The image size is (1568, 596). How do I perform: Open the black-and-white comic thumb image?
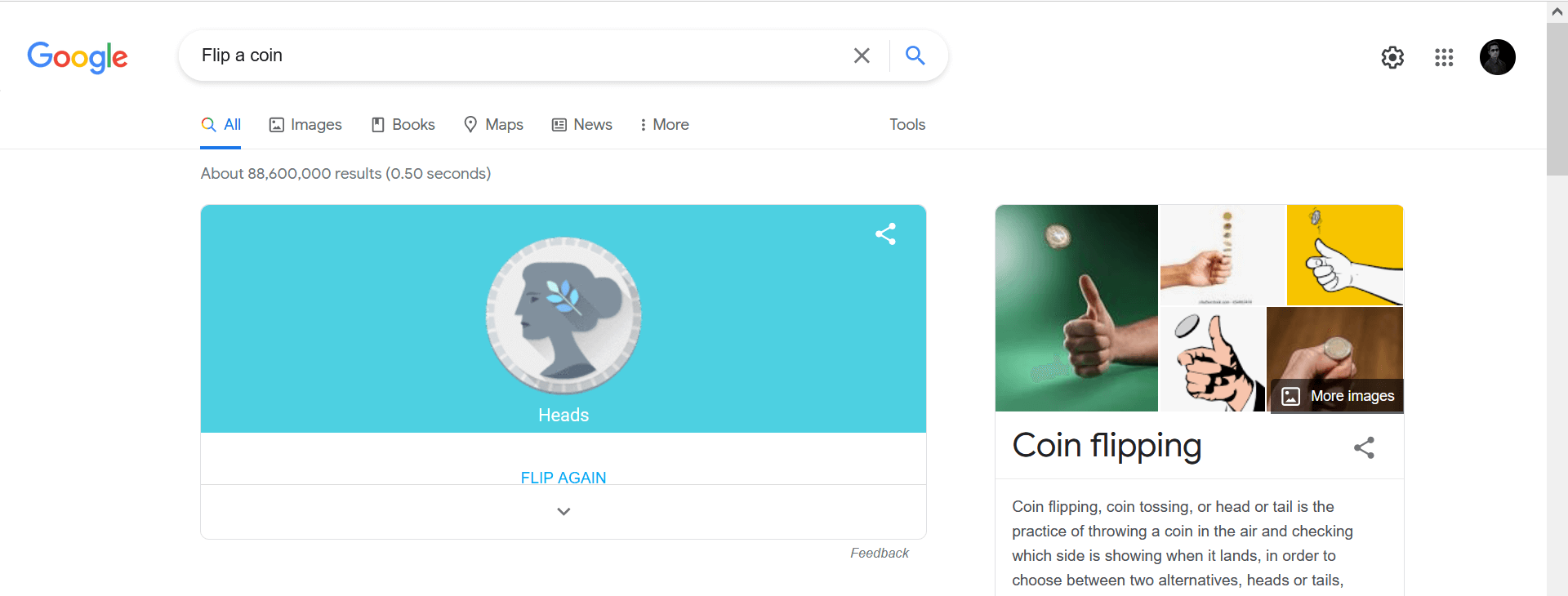[x=1213, y=359]
